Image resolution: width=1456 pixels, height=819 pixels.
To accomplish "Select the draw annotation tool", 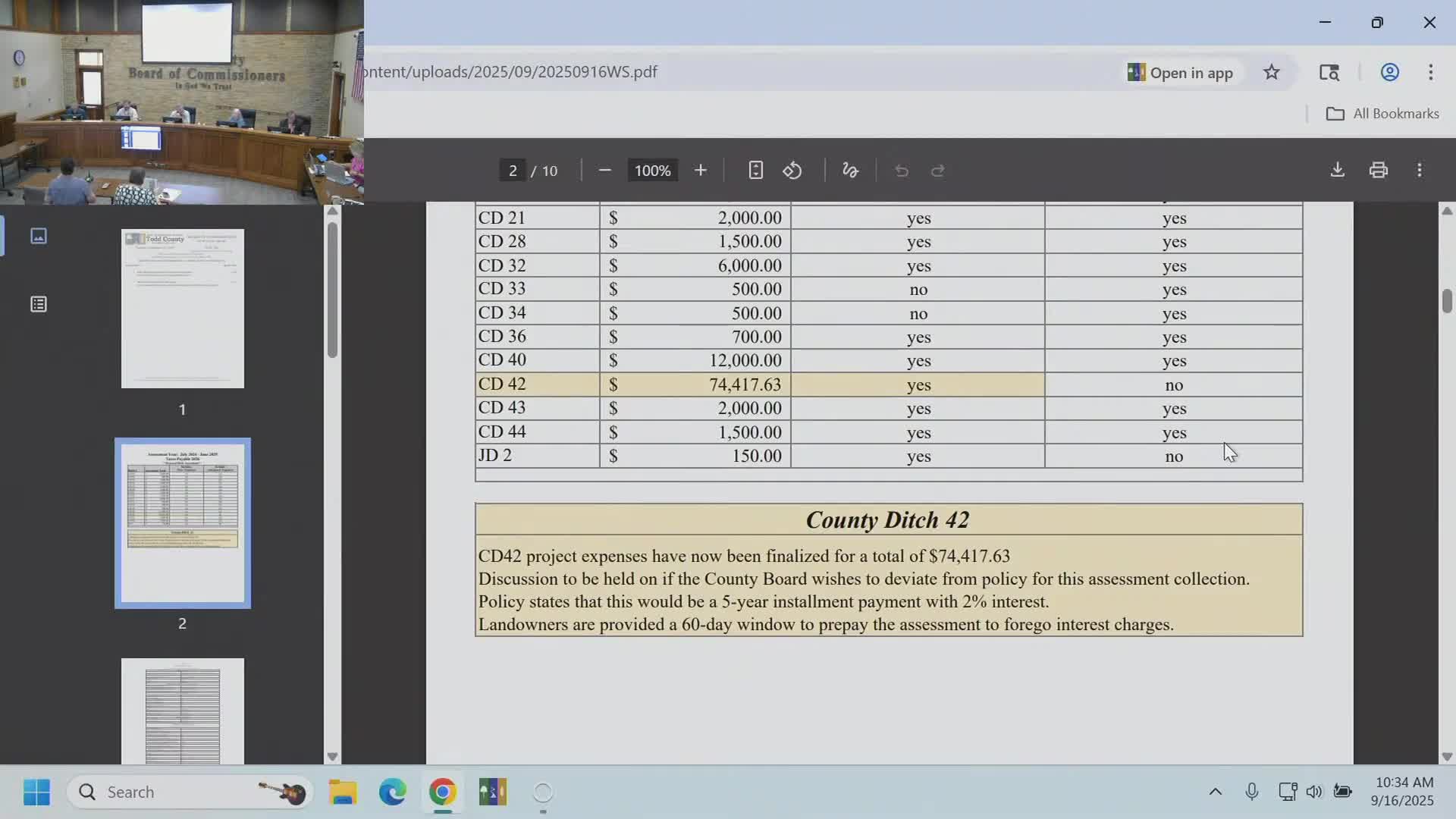I will click(850, 171).
